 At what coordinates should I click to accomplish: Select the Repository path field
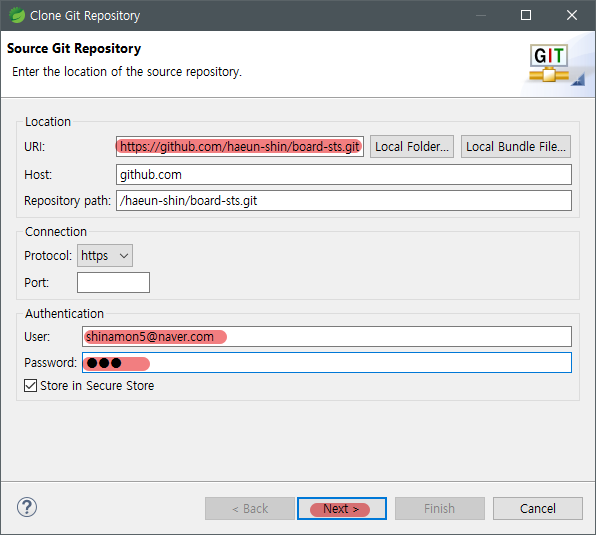point(344,201)
